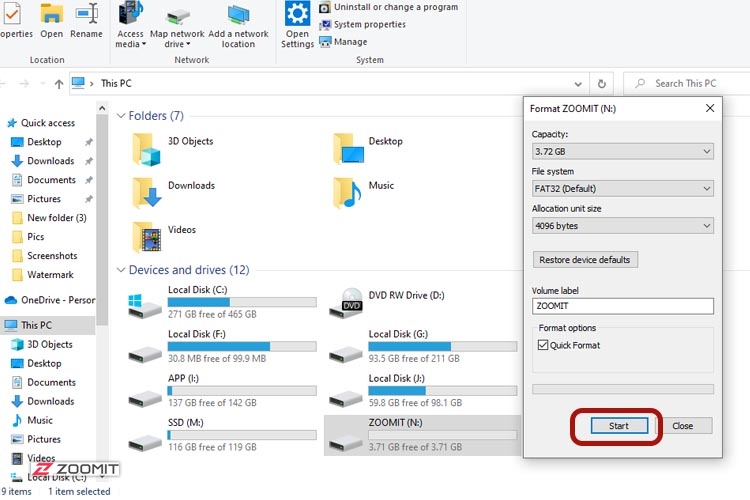The width and height of the screenshot is (750, 500).
Task: Open the 3D Objects folder icon
Action: point(146,148)
